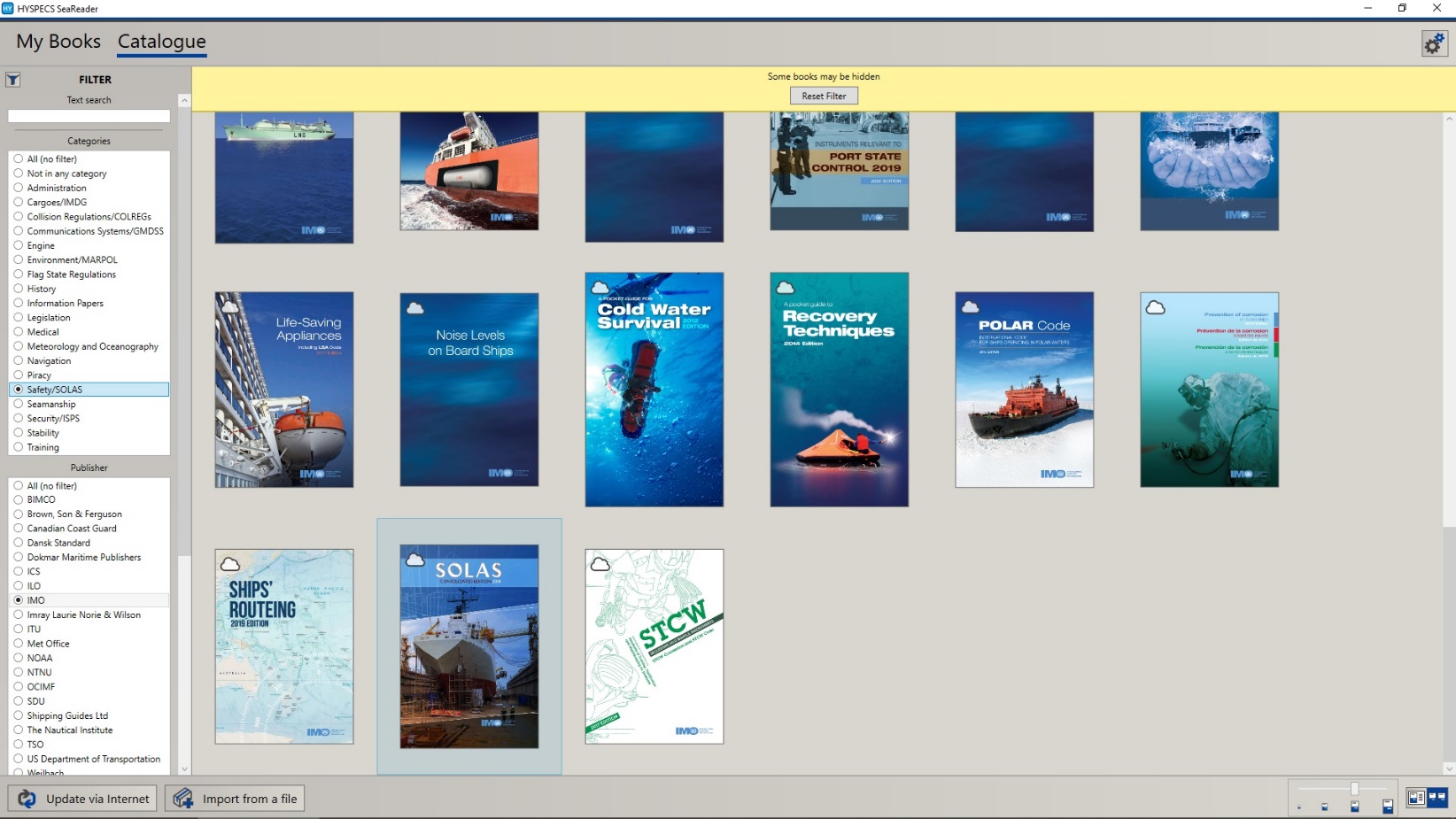The height and width of the screenshot is (819, 1456).
Task: Open the SOLAS book thumbnail
Action: (469, 646)
